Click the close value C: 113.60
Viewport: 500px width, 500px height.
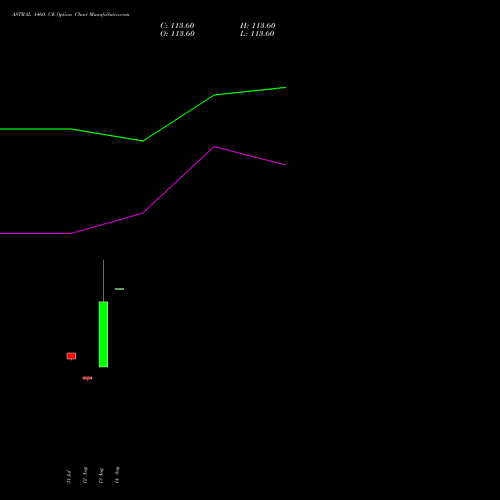[177, 26]
